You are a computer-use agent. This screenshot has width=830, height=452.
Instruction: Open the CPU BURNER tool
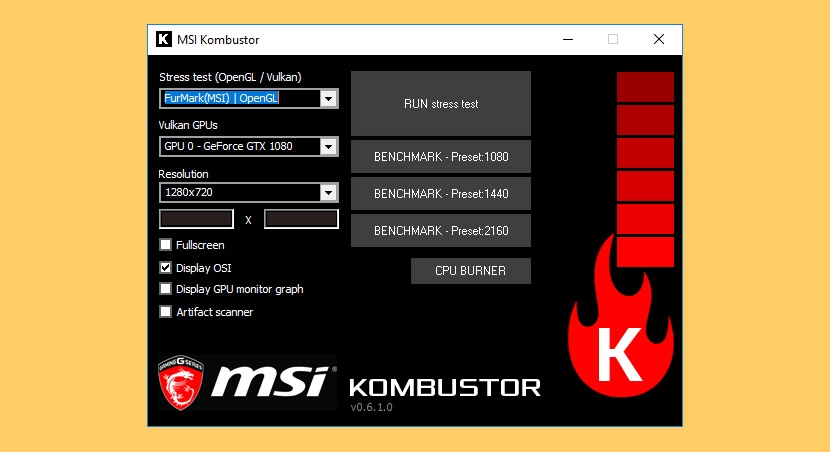pos(471,271)
